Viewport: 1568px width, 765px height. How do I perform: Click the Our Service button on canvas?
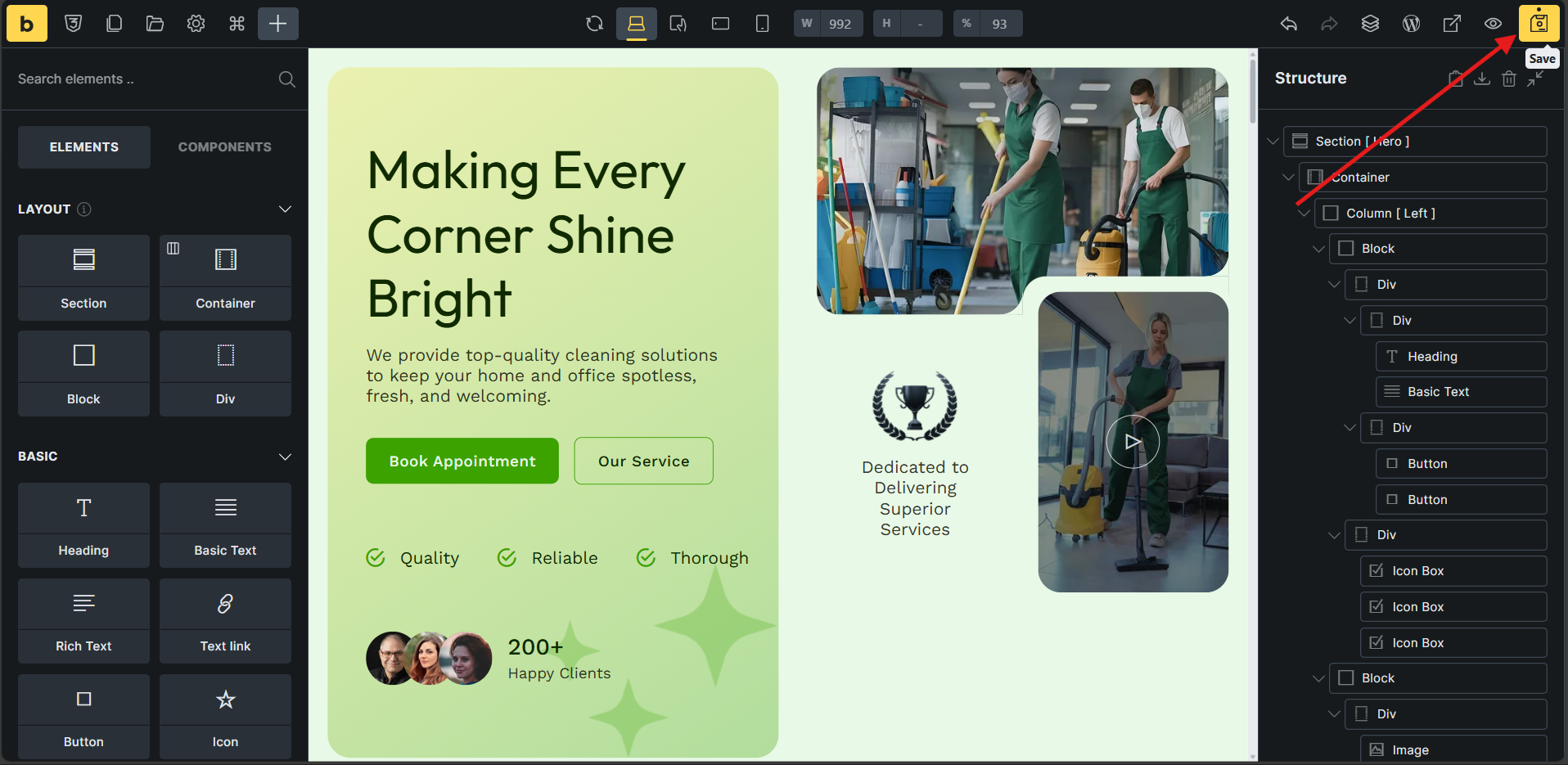[644, 461]
